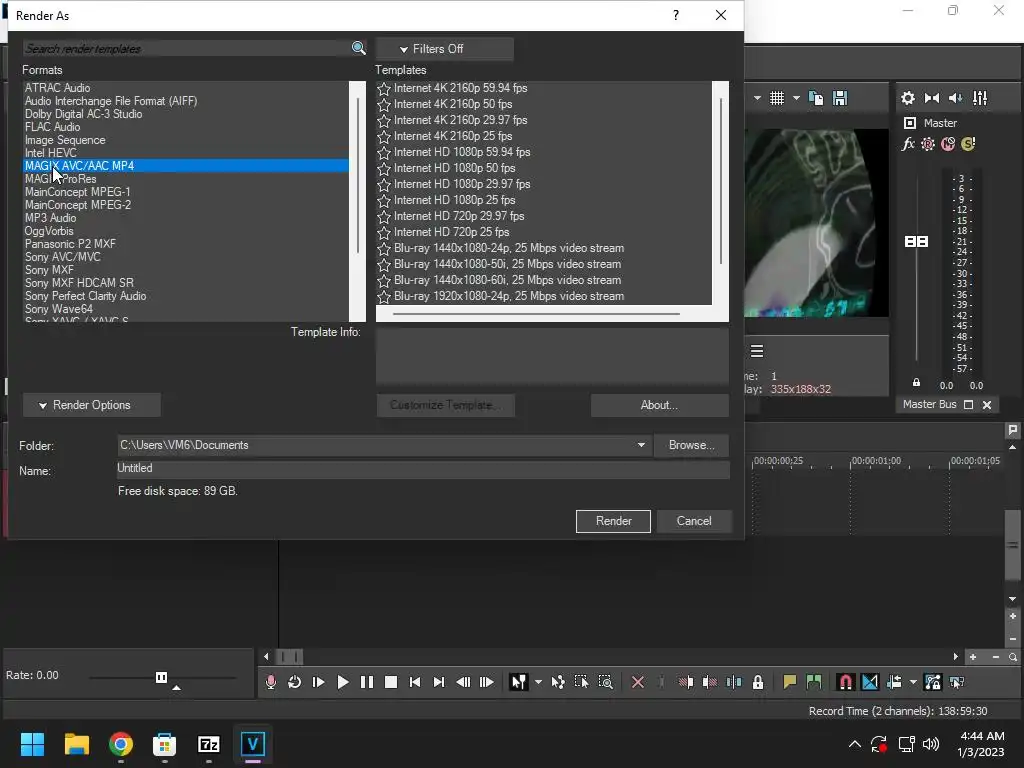
Task: Open Master FX icon
Action: tap(908, 144)
